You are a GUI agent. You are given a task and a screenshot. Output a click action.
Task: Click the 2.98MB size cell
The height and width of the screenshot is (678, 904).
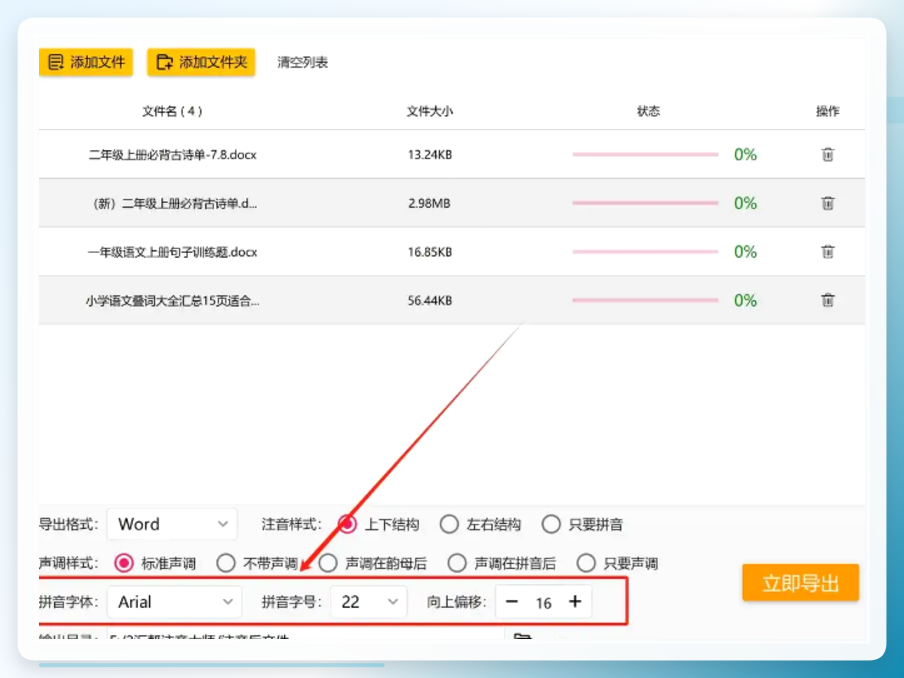[x=429, y=203]
